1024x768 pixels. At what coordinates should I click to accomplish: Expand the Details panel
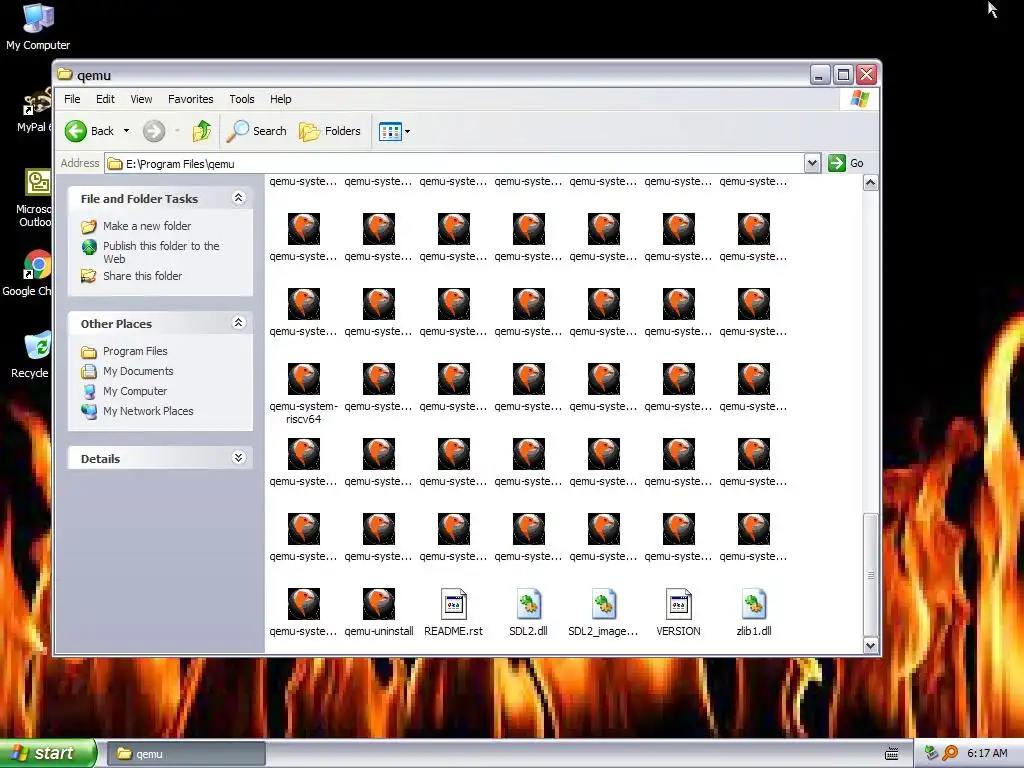click(x=238, y=458)
